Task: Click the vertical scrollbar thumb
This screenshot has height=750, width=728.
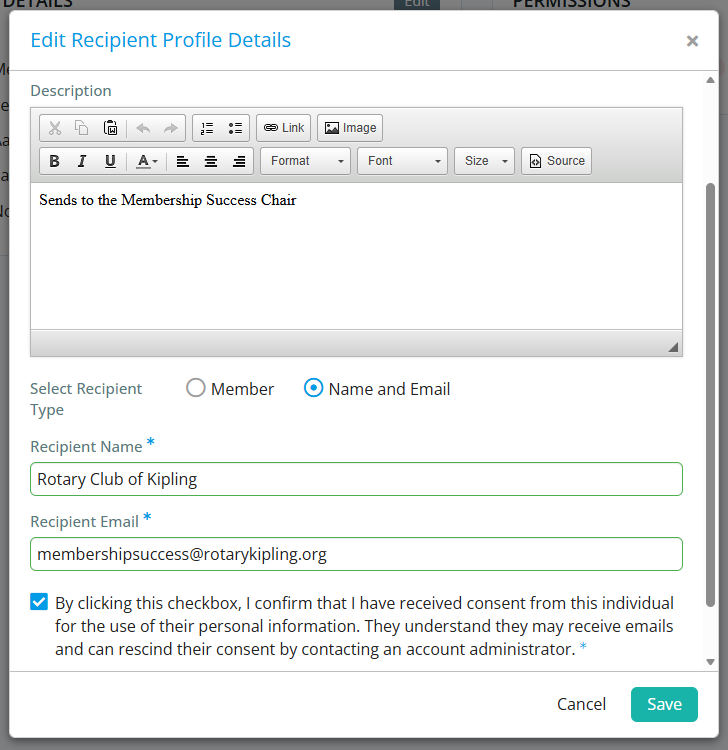Action: coord(710,395)
